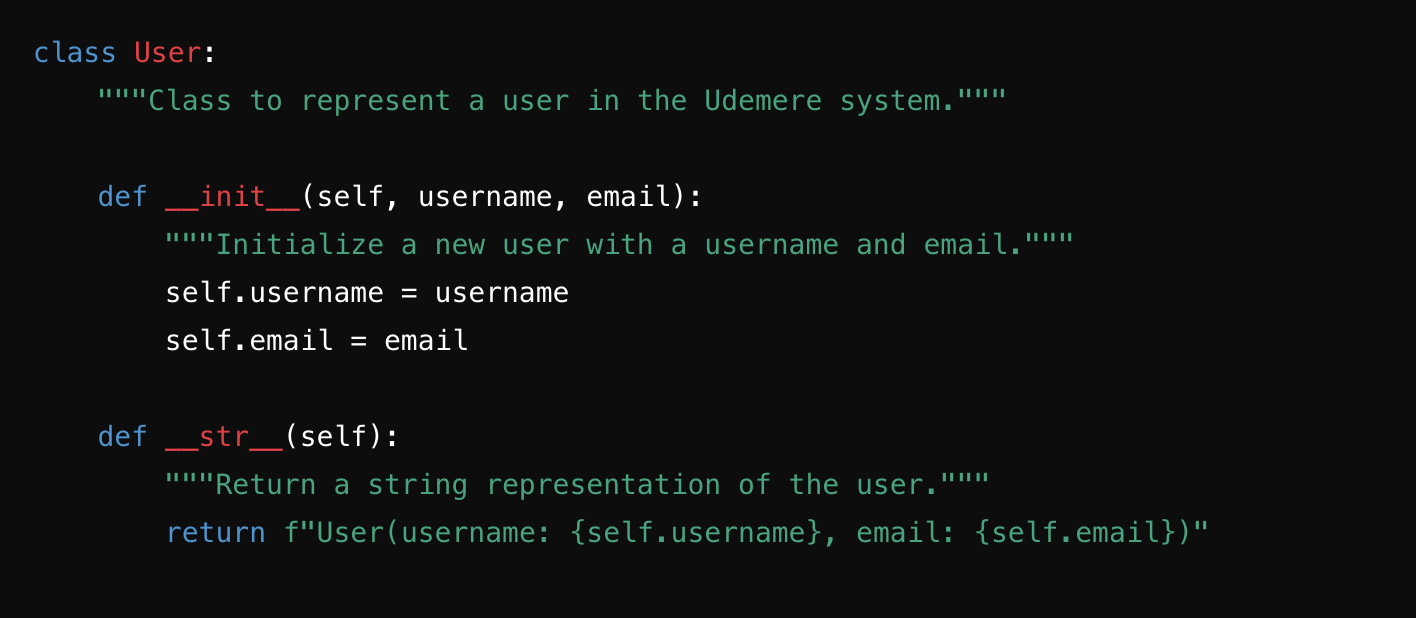
Task: Click the "__str__" method name
Action: [x=224, y=437]
